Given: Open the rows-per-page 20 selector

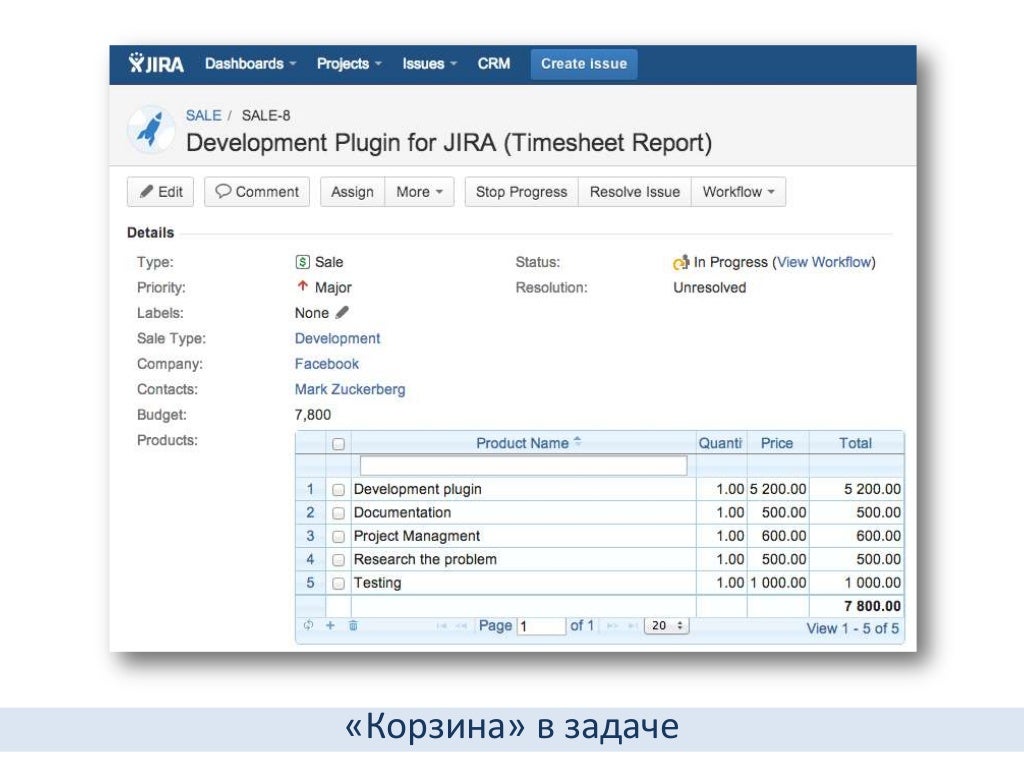Looking at the screenshot, I should 667,626.
